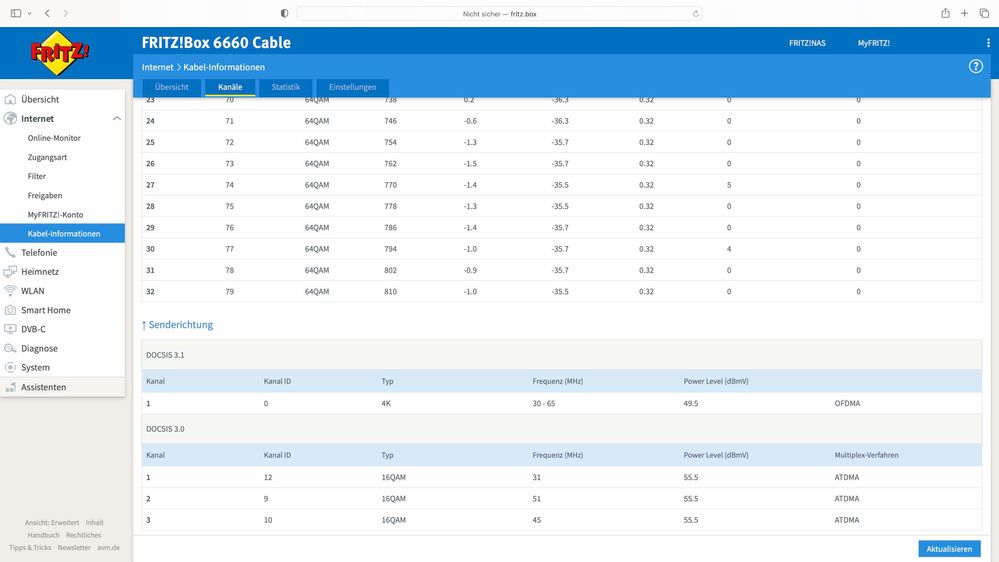This screenshot has height=562, width=999.
Task: Go back with the browser arrow
Action: pos(47,13)
